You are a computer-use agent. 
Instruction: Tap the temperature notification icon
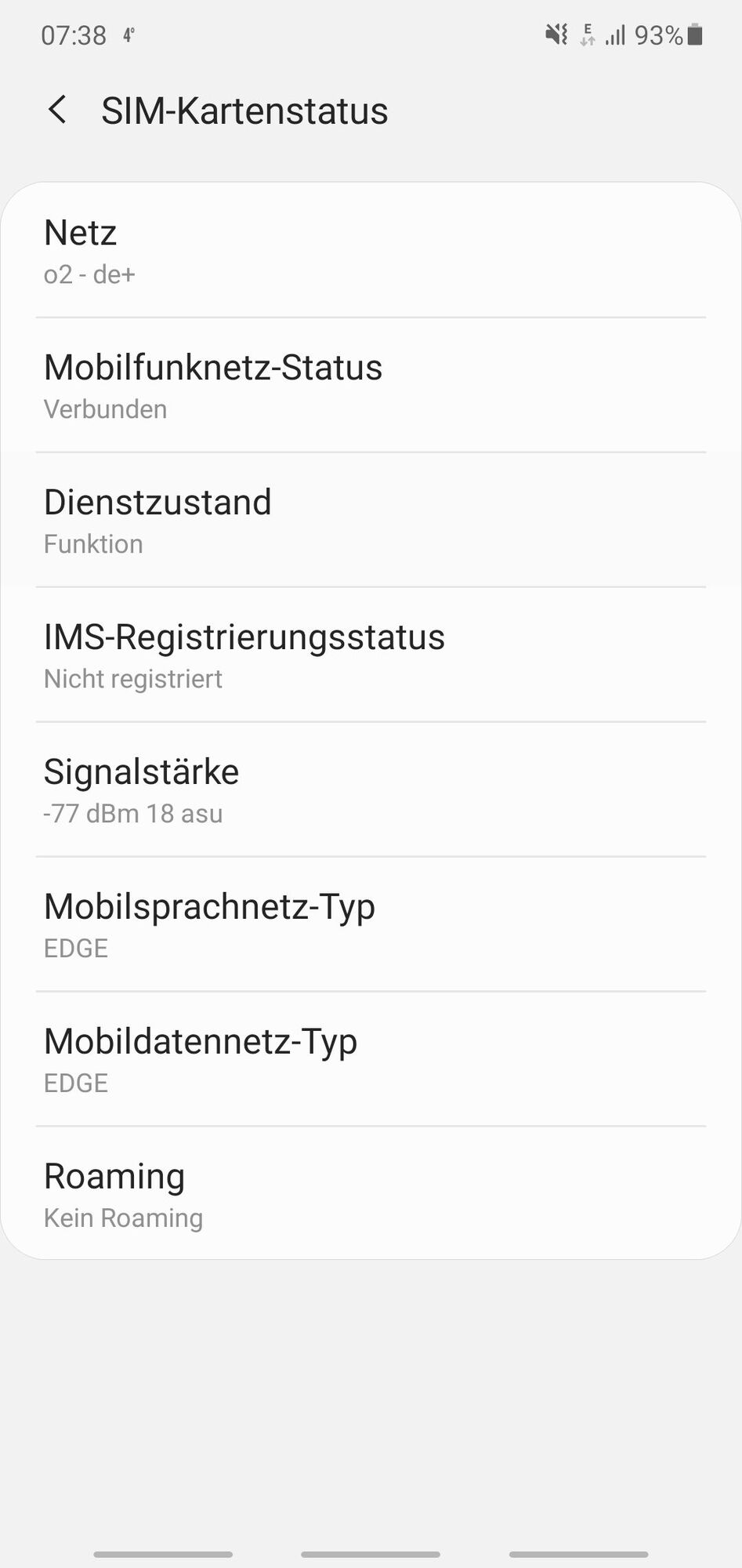point(129,34)
